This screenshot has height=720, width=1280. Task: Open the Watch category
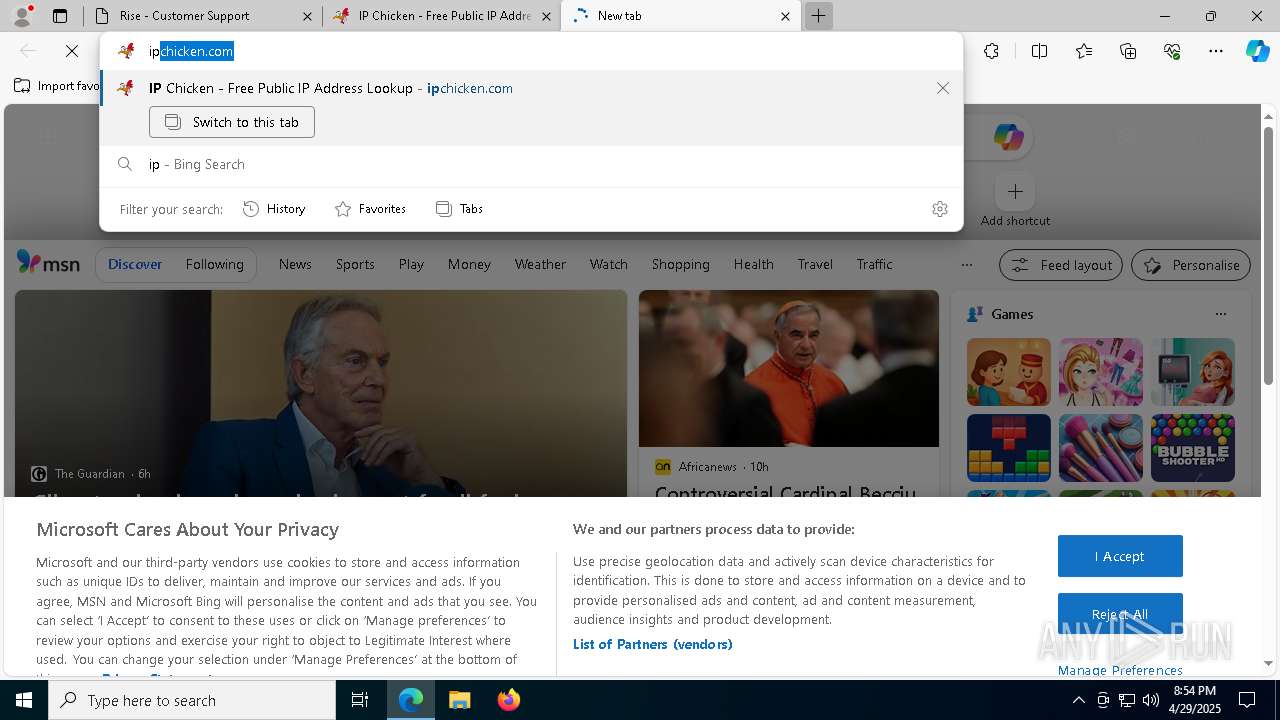point(608,264)
